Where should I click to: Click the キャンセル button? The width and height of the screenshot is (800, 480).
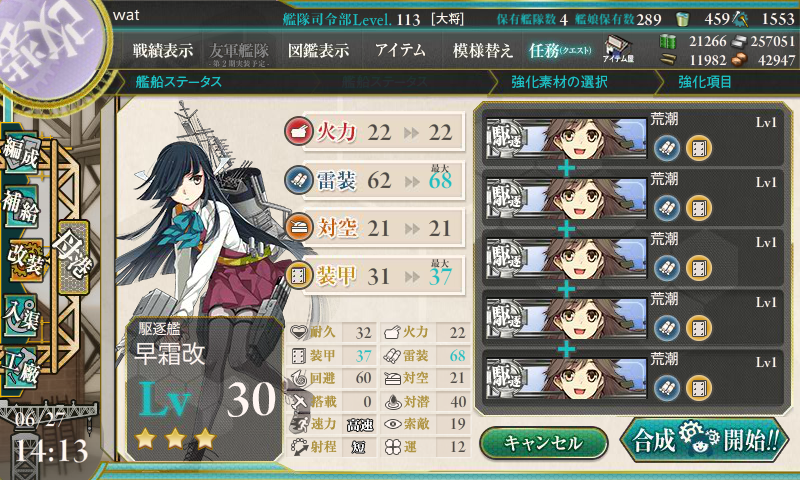pos(543,442)
